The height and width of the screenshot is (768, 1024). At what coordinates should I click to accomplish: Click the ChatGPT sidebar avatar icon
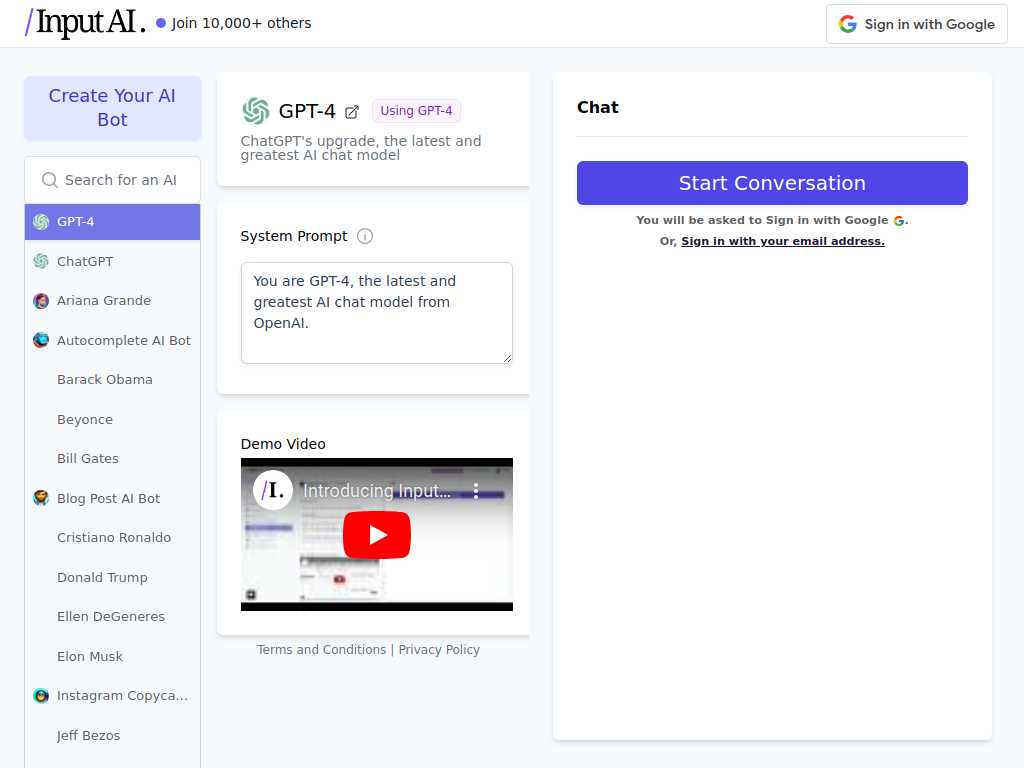point(41,261)
